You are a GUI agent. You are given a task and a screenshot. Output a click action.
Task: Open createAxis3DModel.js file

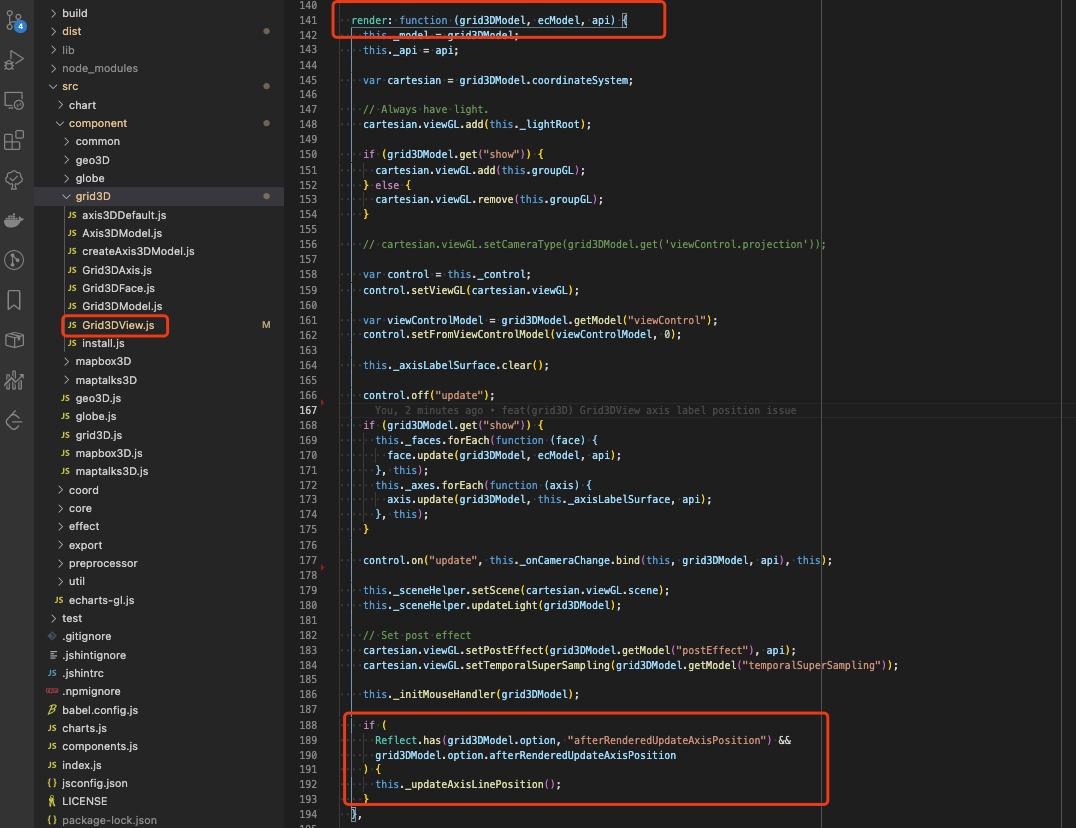click(x=159, y=251)
